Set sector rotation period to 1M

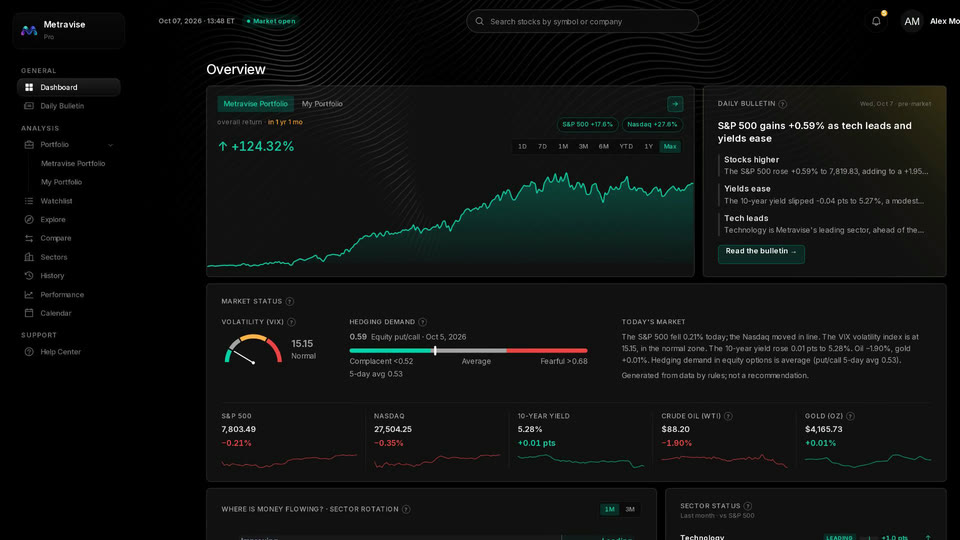click(x=610, y=509)
